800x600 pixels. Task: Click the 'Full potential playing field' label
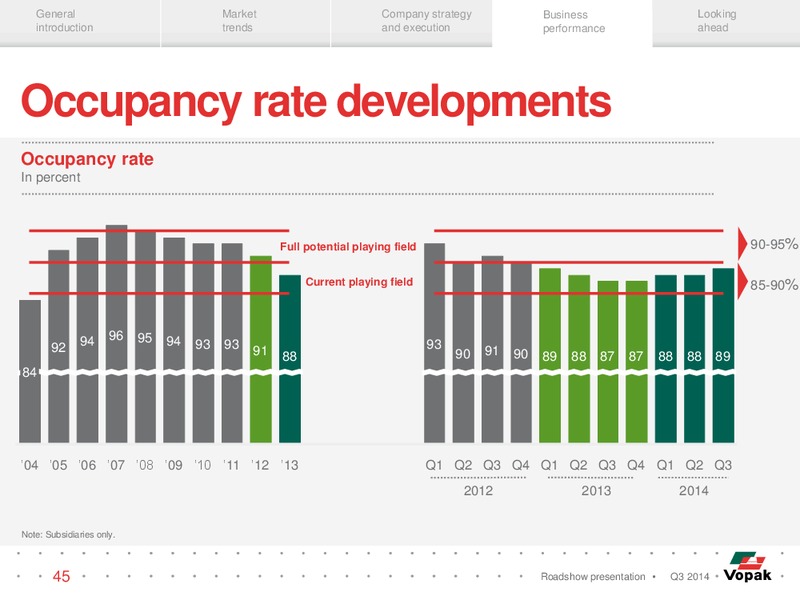348,247
